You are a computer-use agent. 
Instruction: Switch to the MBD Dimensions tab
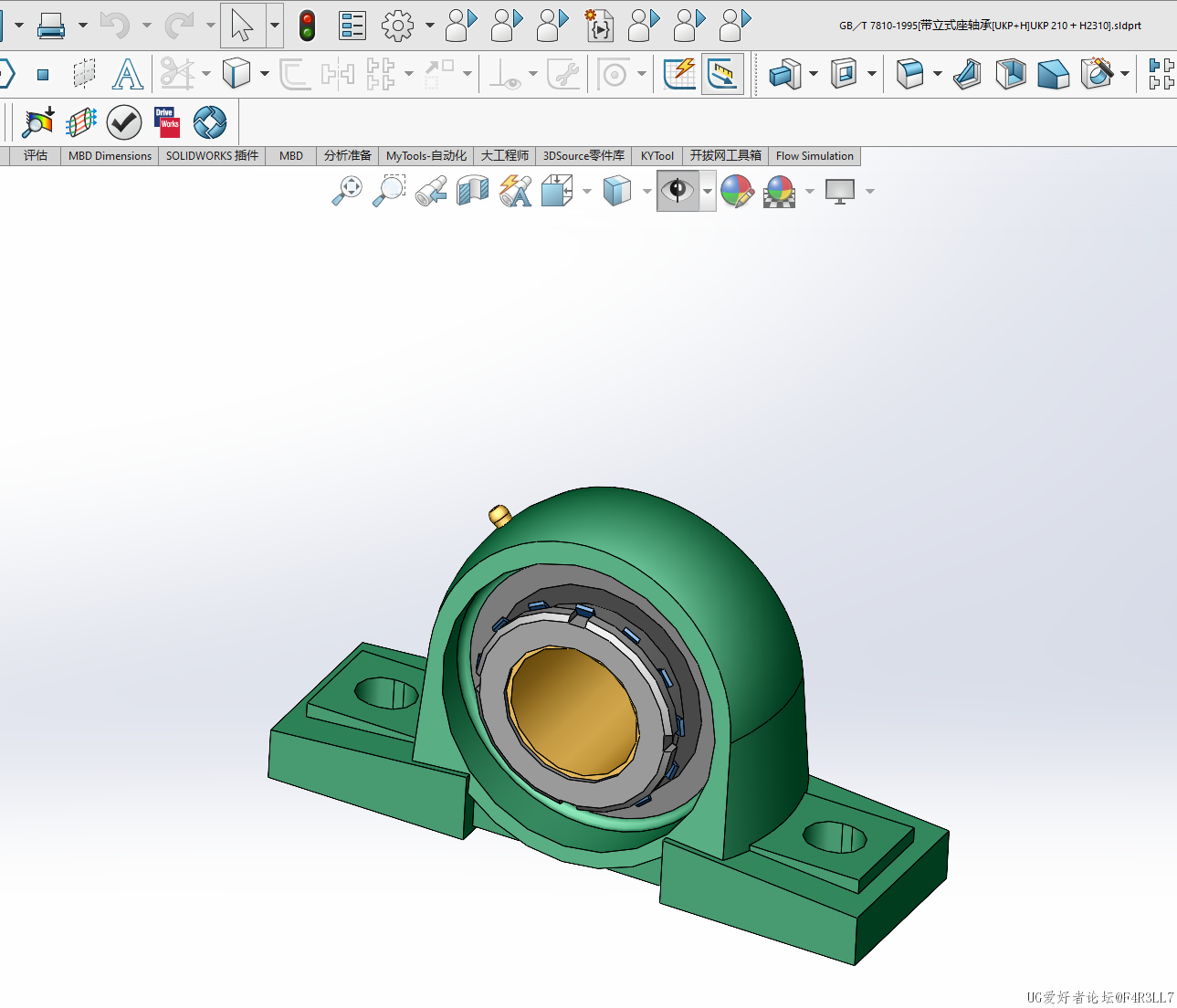click(x=110, y=156)
